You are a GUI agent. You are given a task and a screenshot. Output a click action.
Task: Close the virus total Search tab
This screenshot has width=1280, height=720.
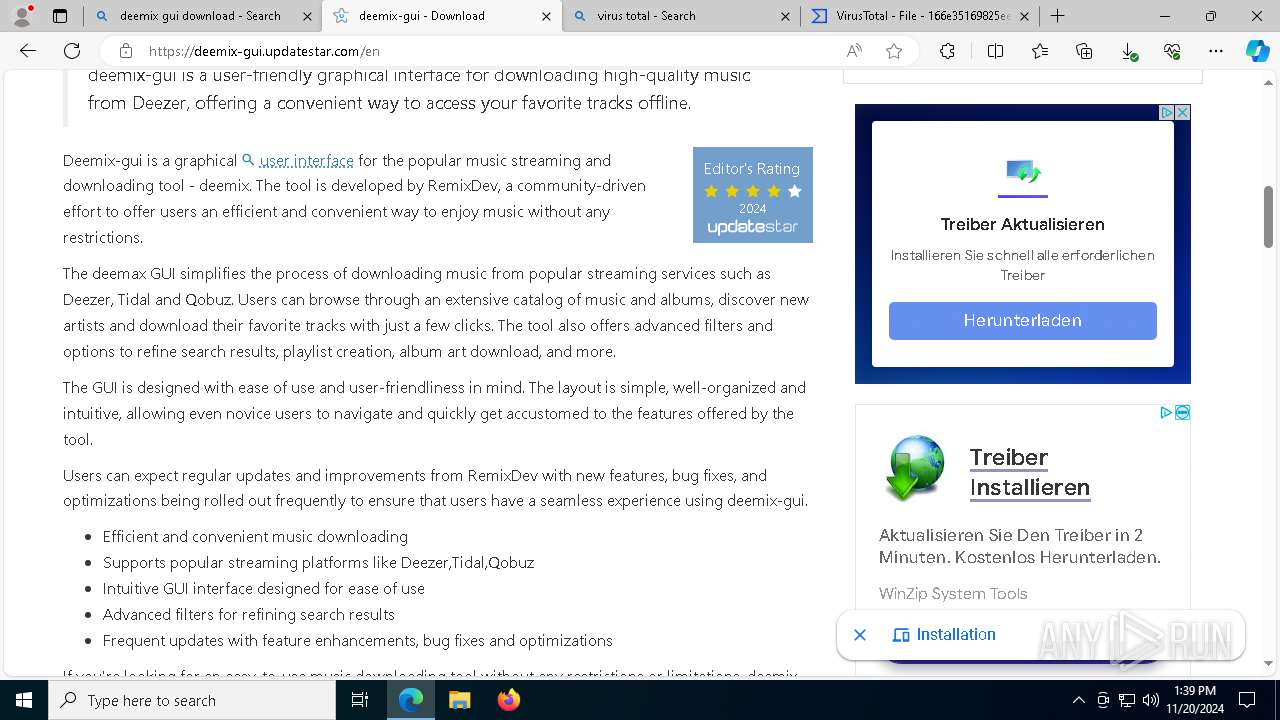point(785,16)
